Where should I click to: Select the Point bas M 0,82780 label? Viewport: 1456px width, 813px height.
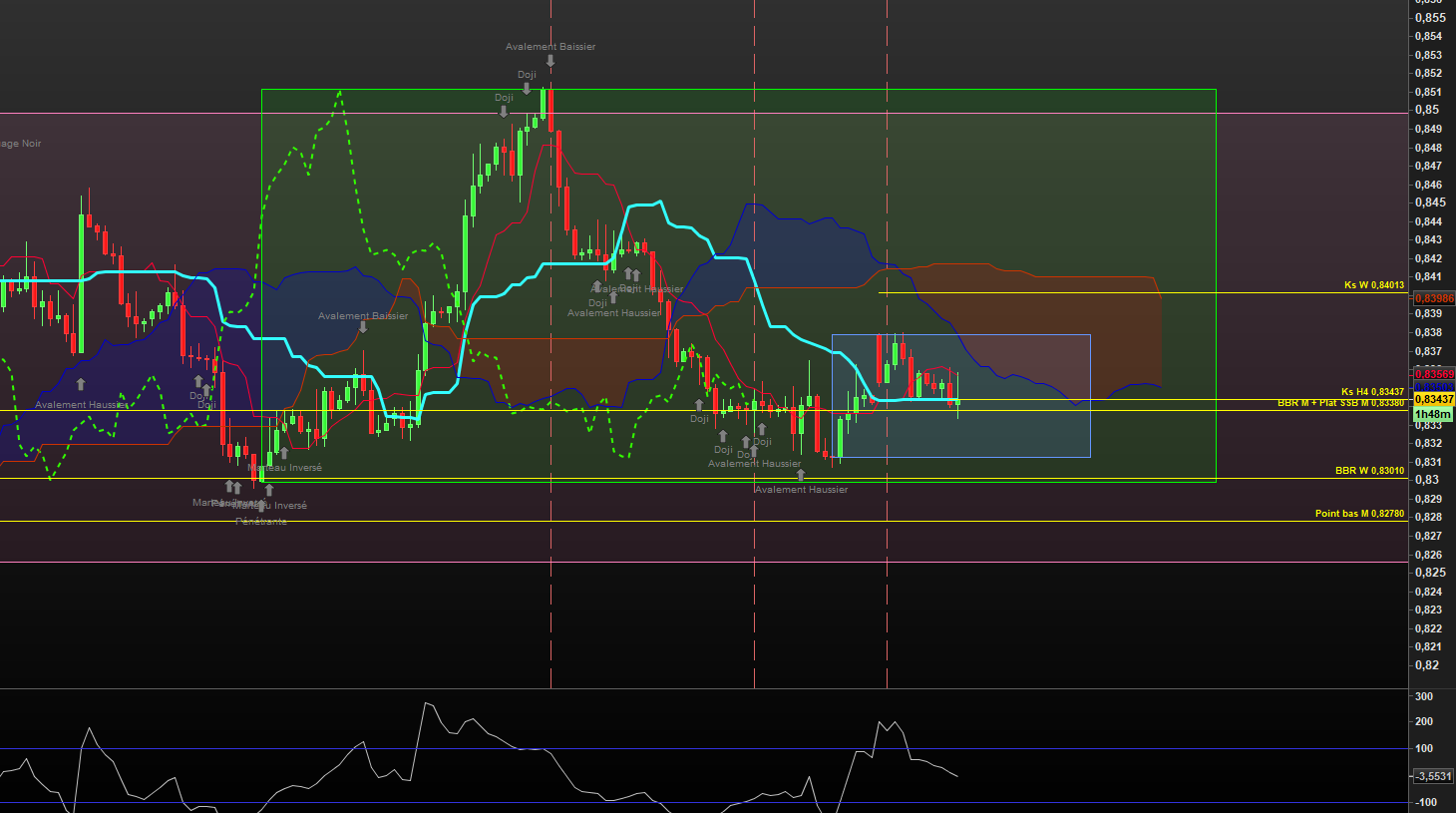(1359, 514)
